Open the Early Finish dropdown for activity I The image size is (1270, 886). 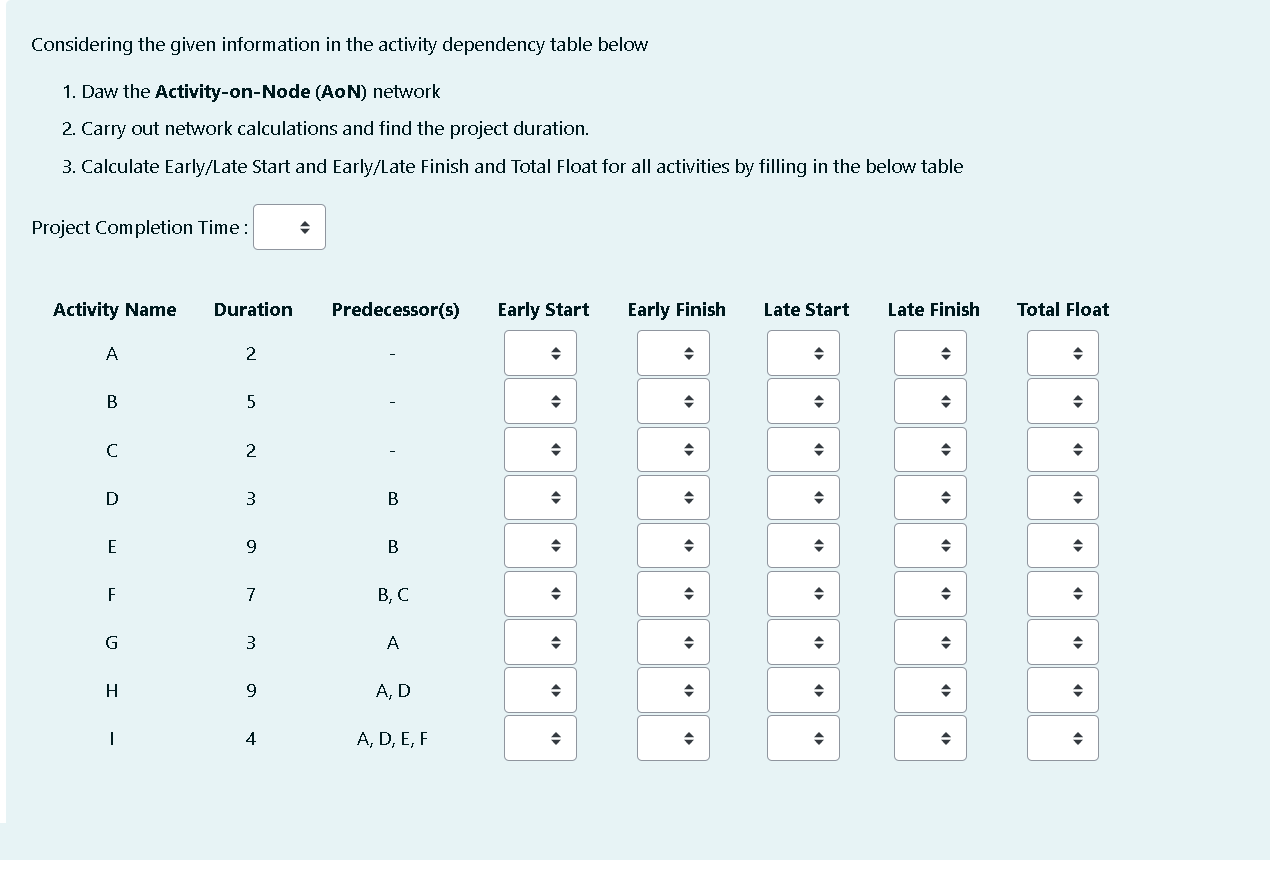coord(673,738)
